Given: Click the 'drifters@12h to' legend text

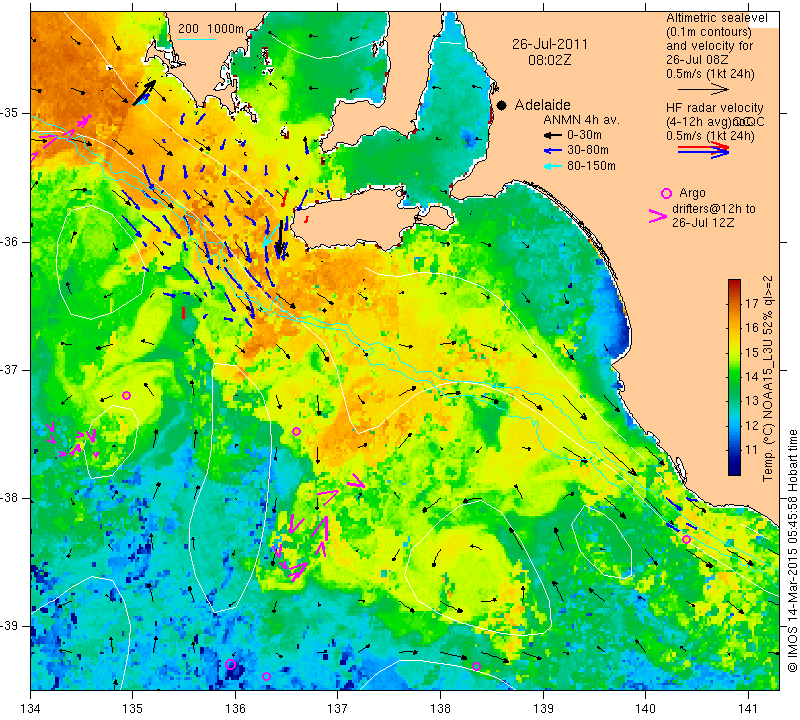Looking at the screenshot, I should pos(713,209).
